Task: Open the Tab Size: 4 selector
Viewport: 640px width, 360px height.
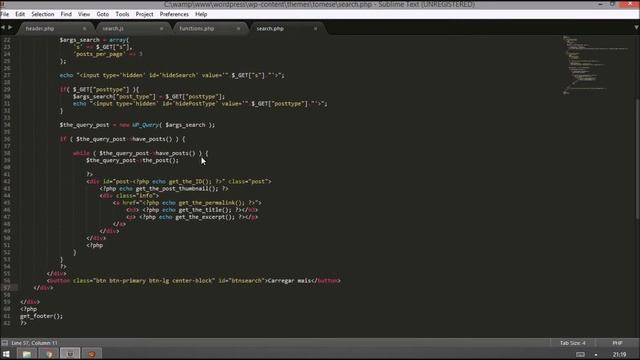Action: pos(573,343)
